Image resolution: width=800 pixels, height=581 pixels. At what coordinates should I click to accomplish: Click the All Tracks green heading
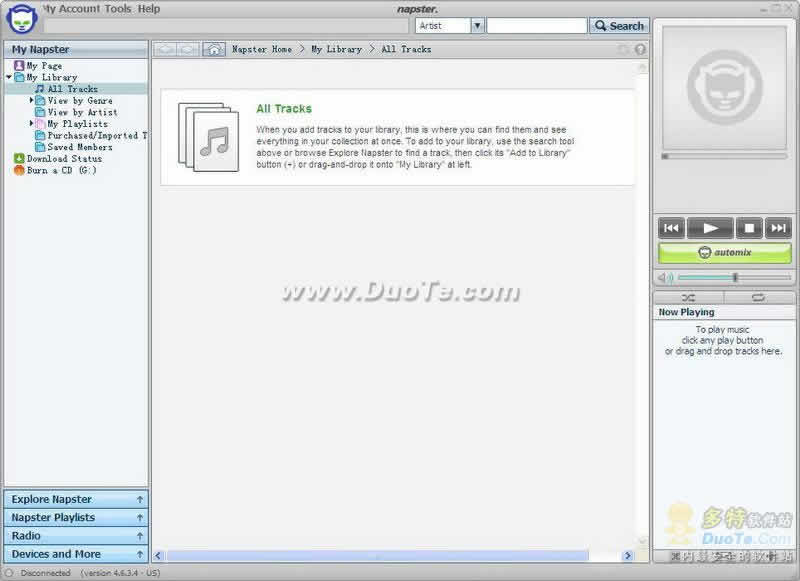pyautogui.click(x=284, y=109)
